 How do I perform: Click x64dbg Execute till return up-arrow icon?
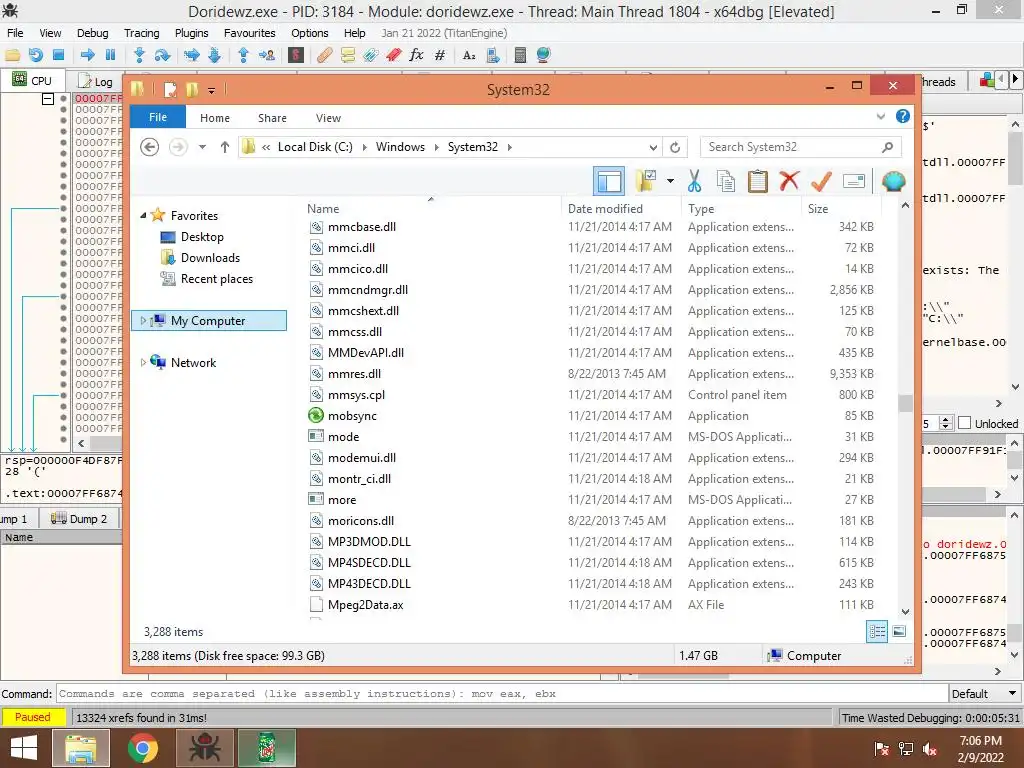pyautogui.click(x=244, y=56)
